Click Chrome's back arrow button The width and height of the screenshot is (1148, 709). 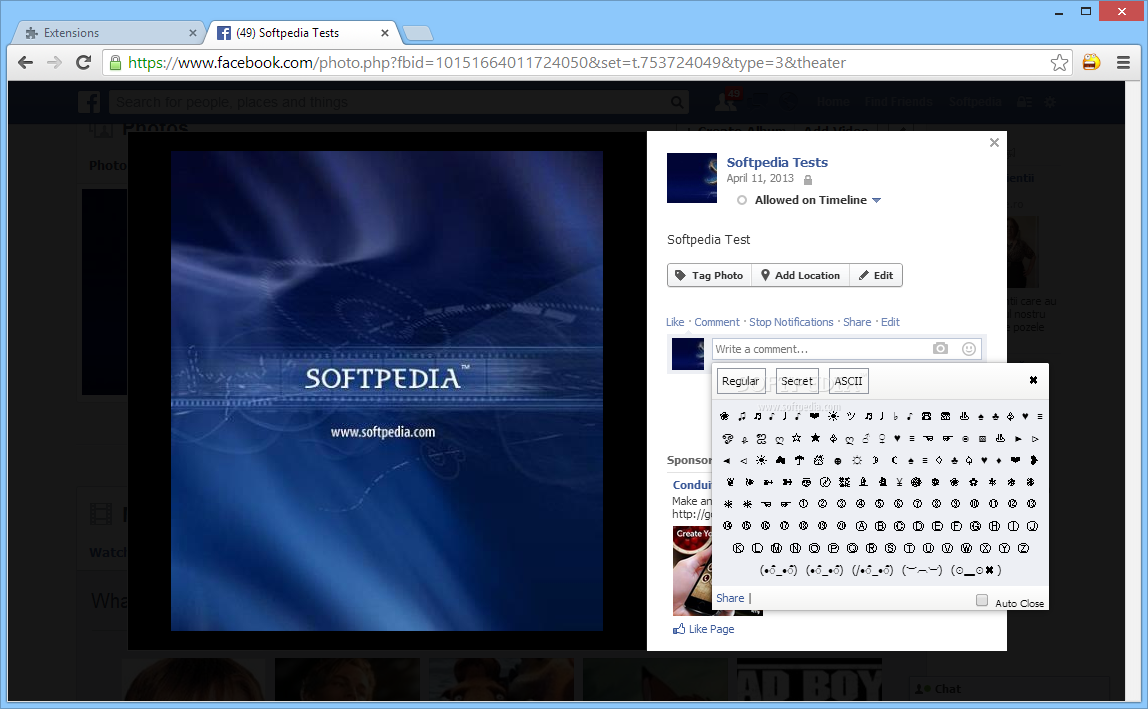26,62
